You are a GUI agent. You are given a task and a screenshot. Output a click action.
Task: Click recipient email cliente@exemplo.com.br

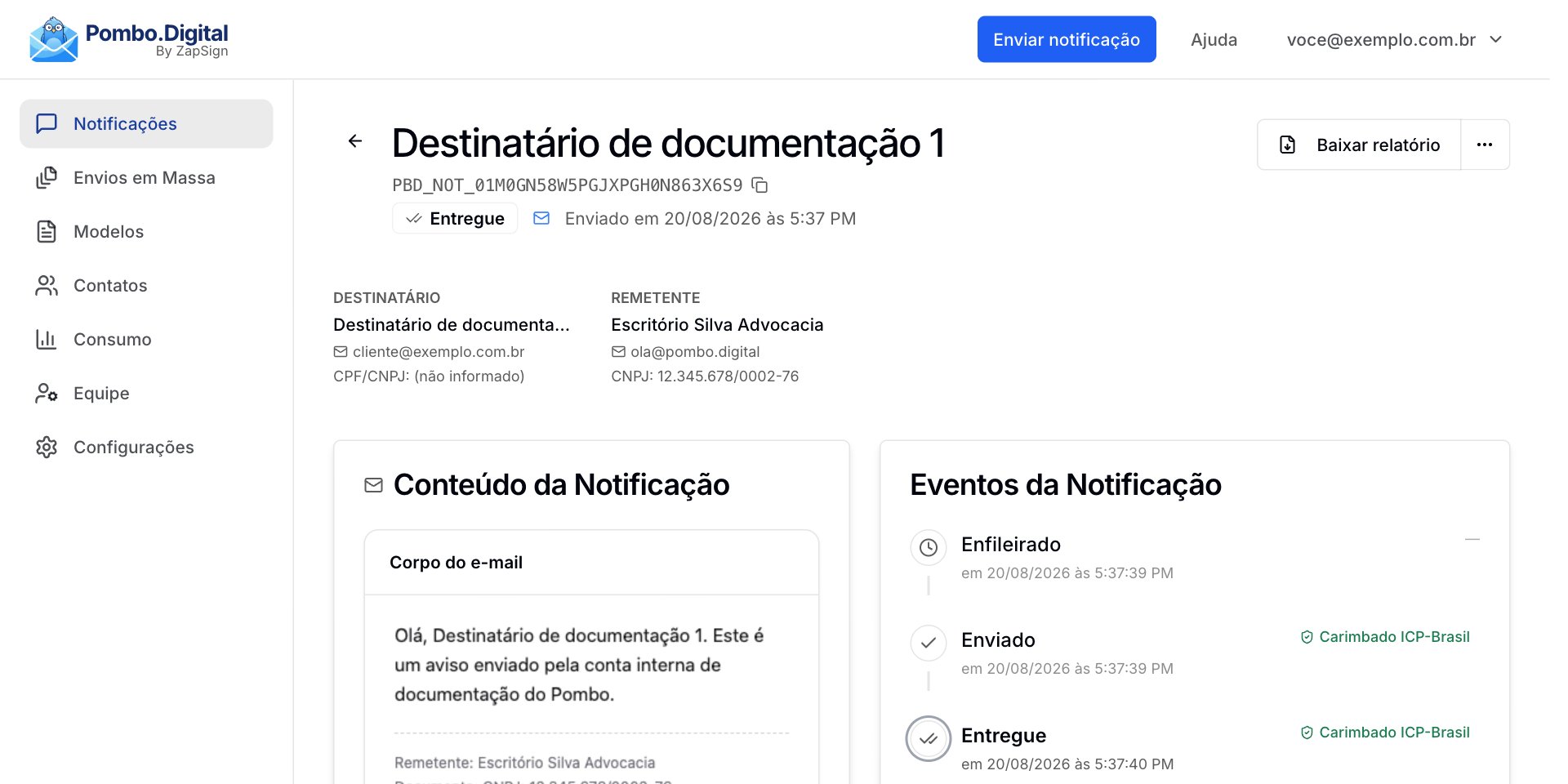pyautogui.click(x=439, y=352)
